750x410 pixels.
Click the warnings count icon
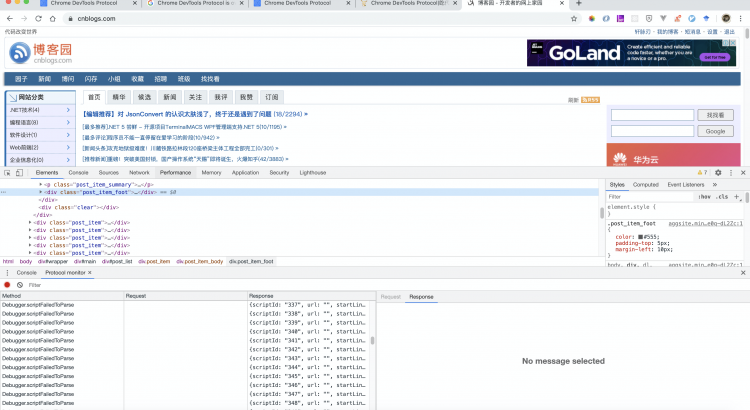pos(703,172)
